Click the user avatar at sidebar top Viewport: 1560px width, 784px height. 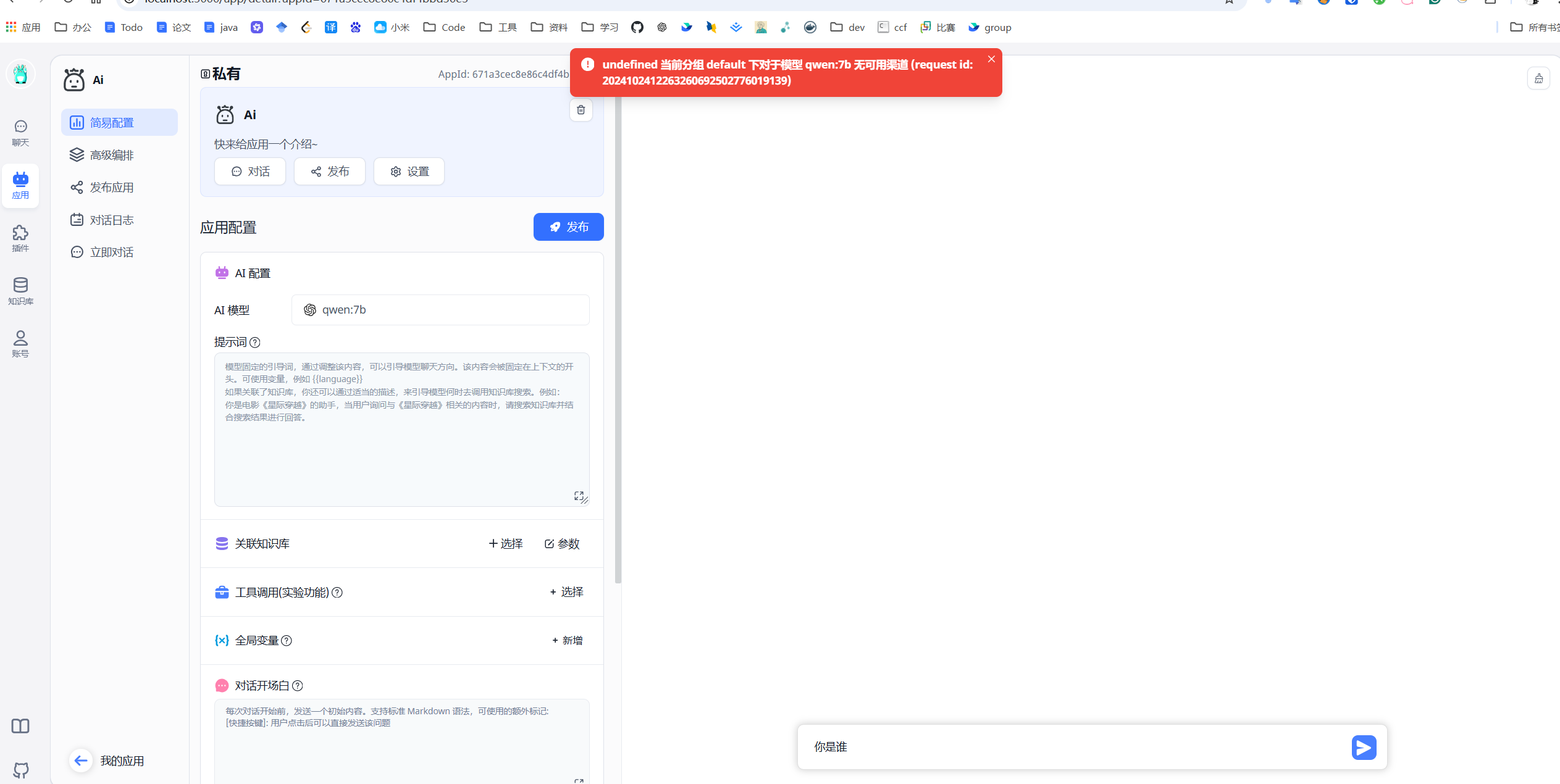pyautogui.click(x=20, y=75)
